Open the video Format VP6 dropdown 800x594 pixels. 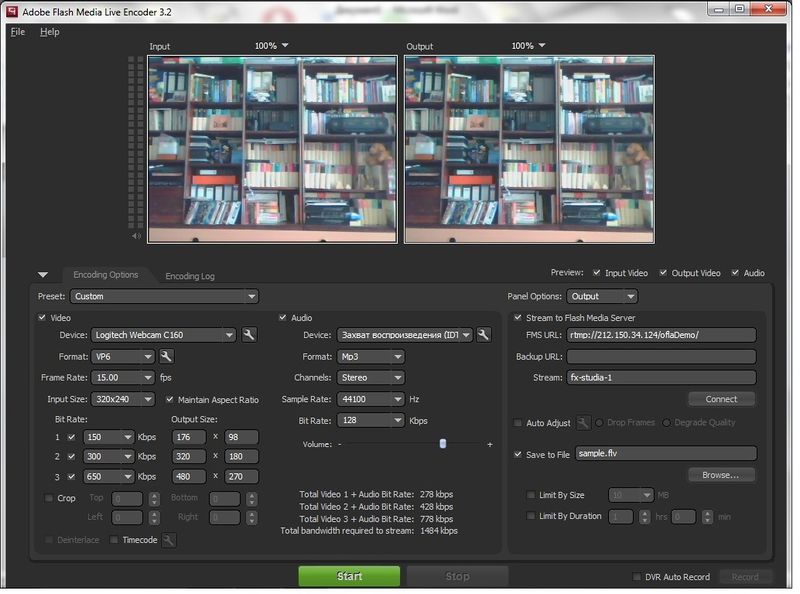click(122, 356)
